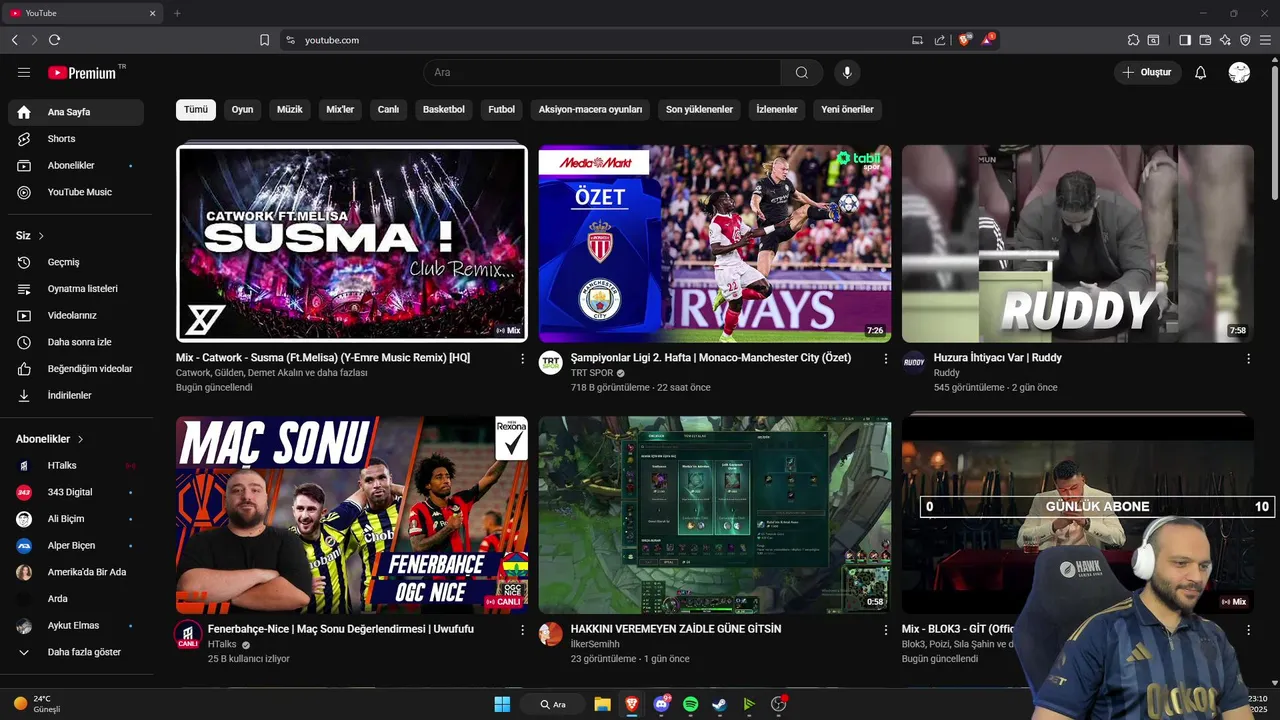Open Discord from taskbar

click(661, 704)
